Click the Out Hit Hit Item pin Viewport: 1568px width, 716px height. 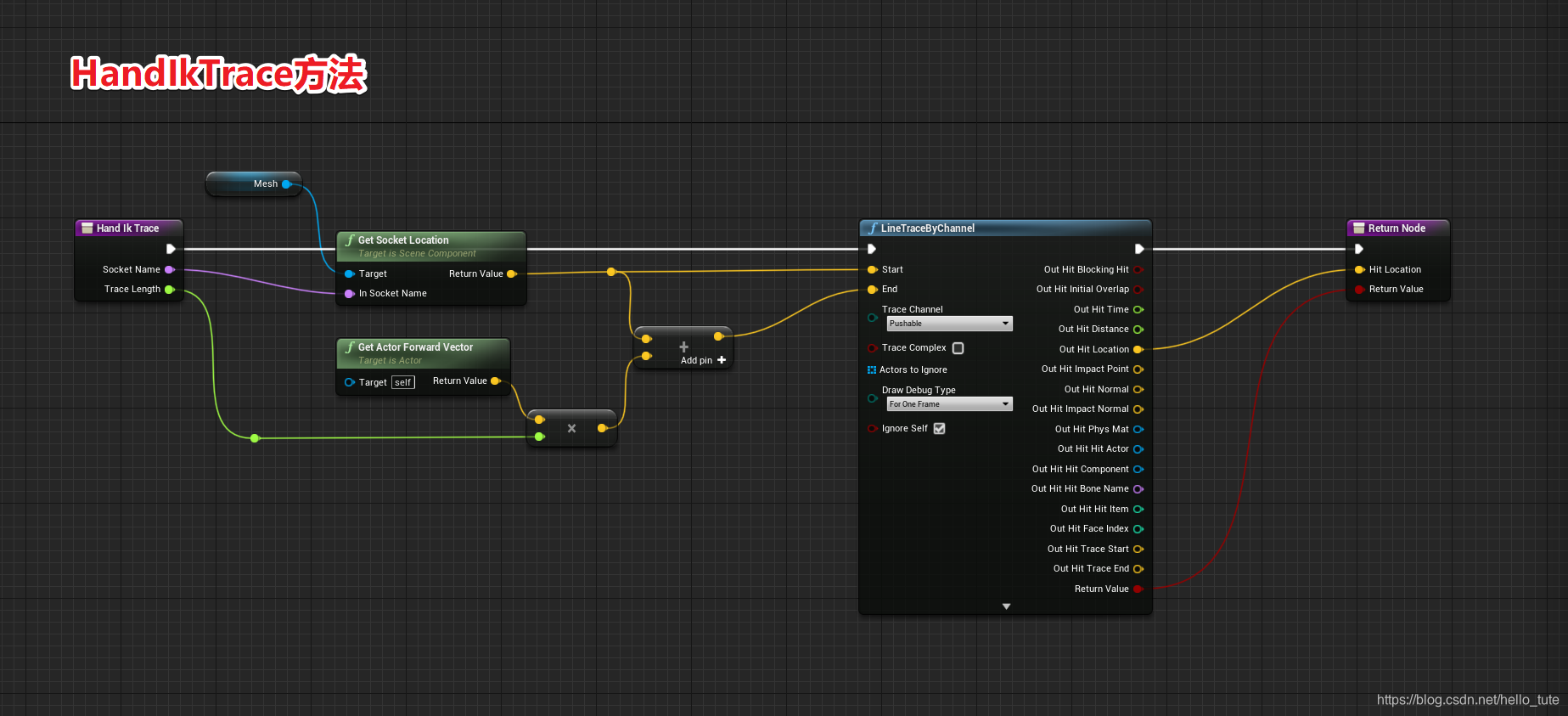[x=1138, y=510]
